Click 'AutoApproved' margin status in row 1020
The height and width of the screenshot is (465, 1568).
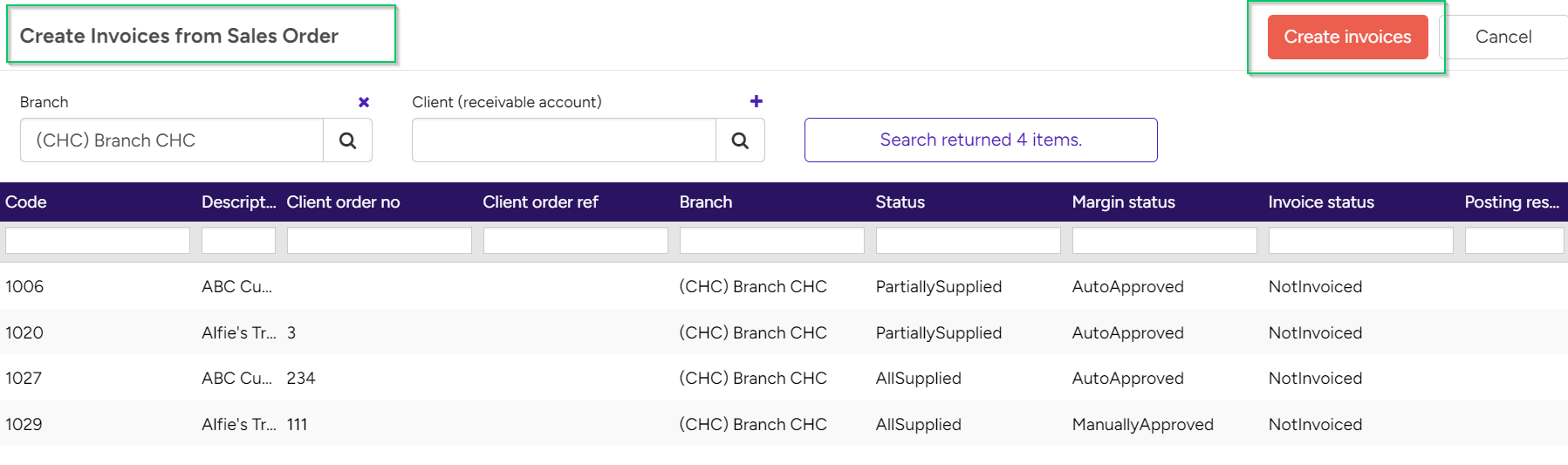coord(1127,332)
